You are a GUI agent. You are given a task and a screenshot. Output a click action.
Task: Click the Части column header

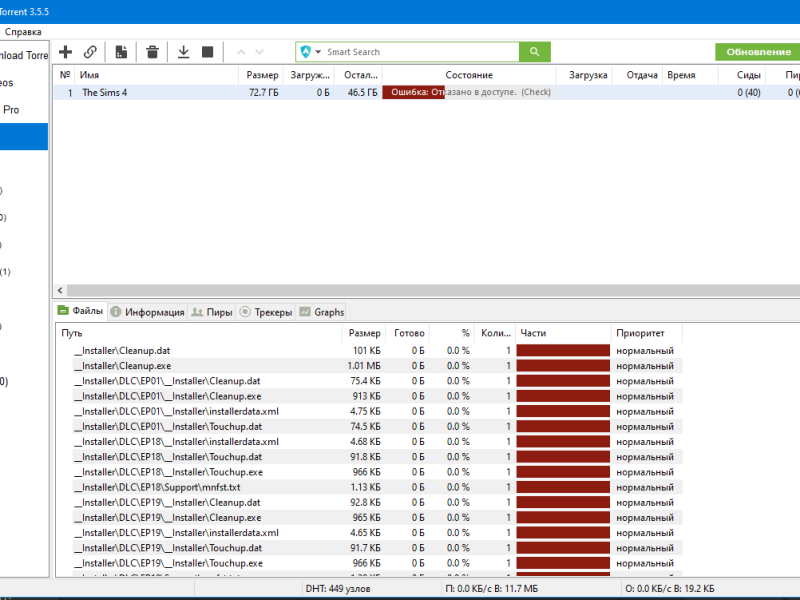(x=563, y=333)
